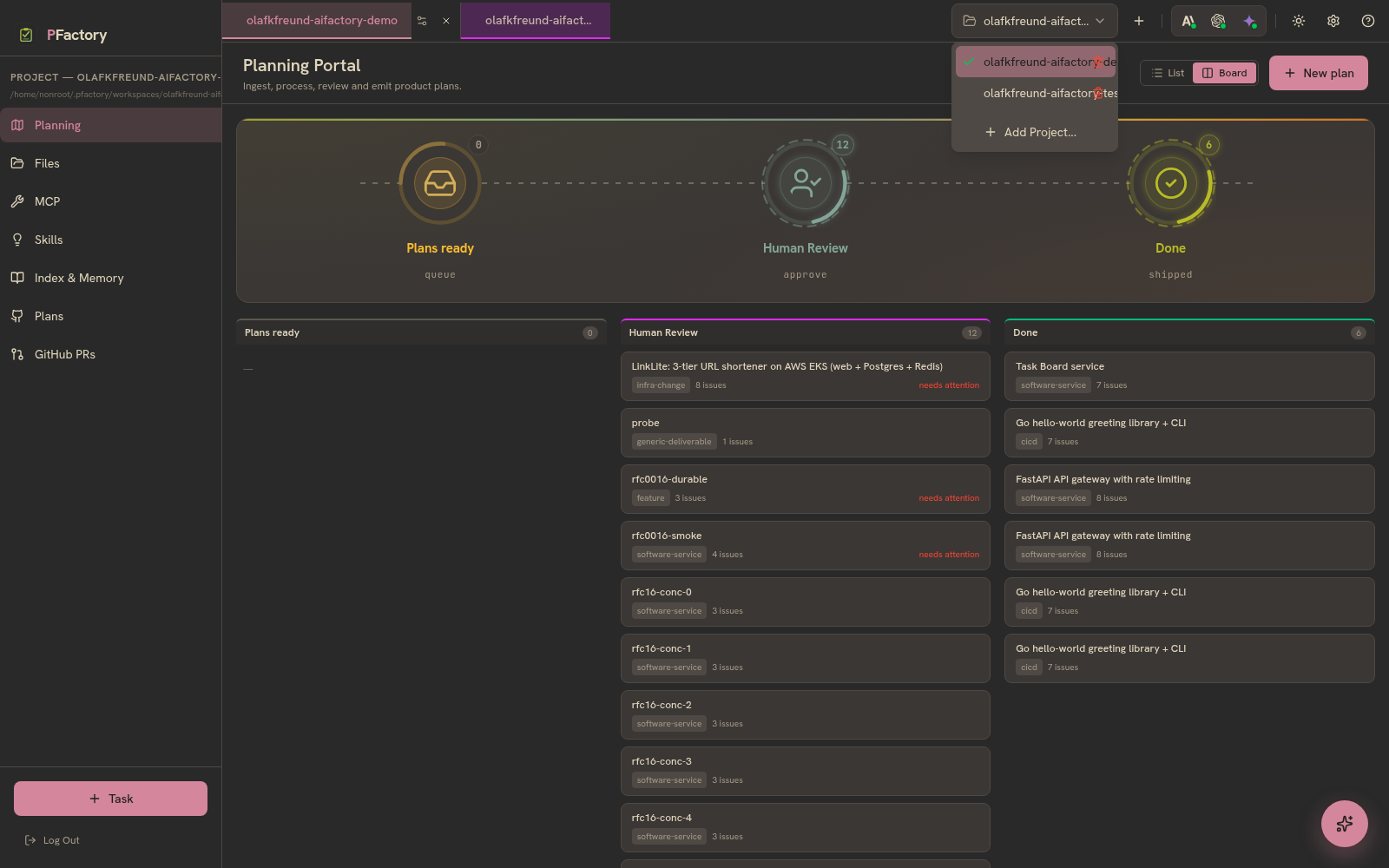Select the Gemini sparkle provider icon
Screen dimensions: 1389x868
[x=1249, y=21]
